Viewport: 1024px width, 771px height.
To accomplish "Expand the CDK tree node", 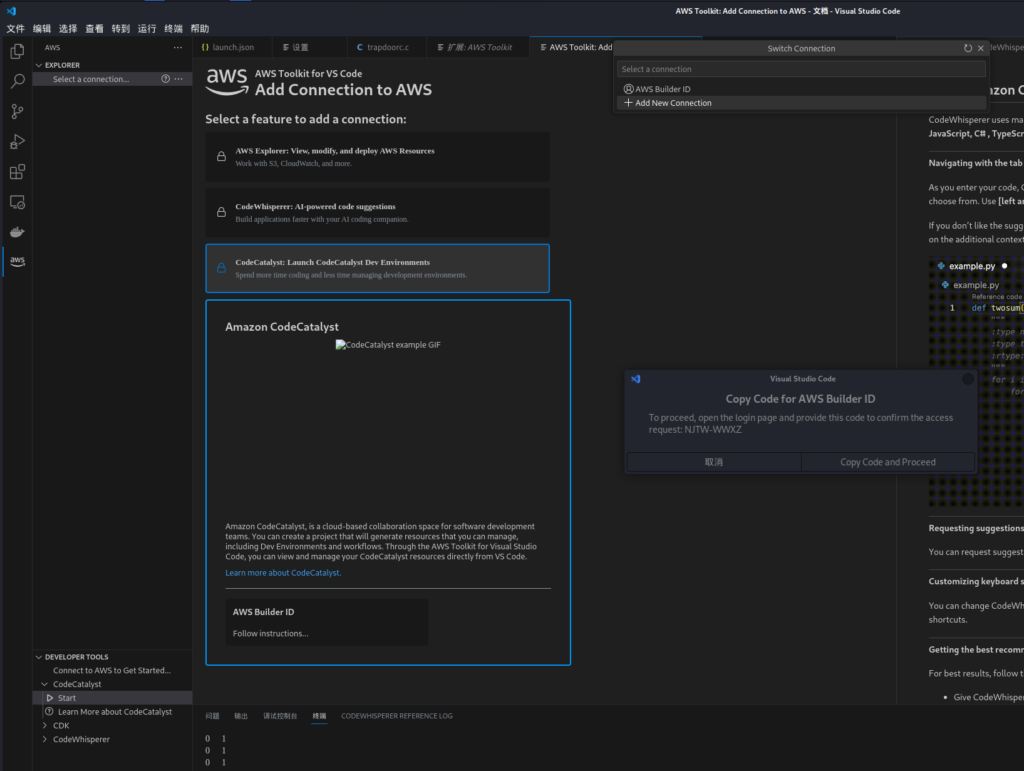I will tap(44, 725).
